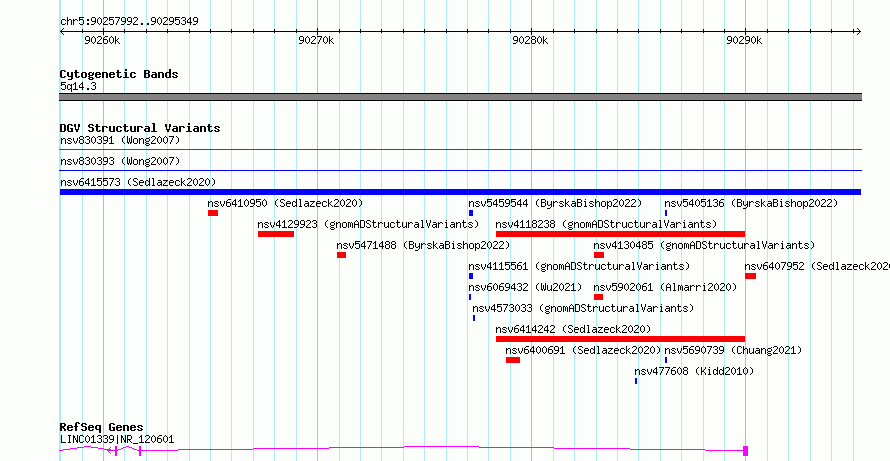Screen dimensions: 890x461
Task: Open the nsv4115561 (gnomADStructuralVariants) label
Action: pyautogui.click(x=579, y=266)
